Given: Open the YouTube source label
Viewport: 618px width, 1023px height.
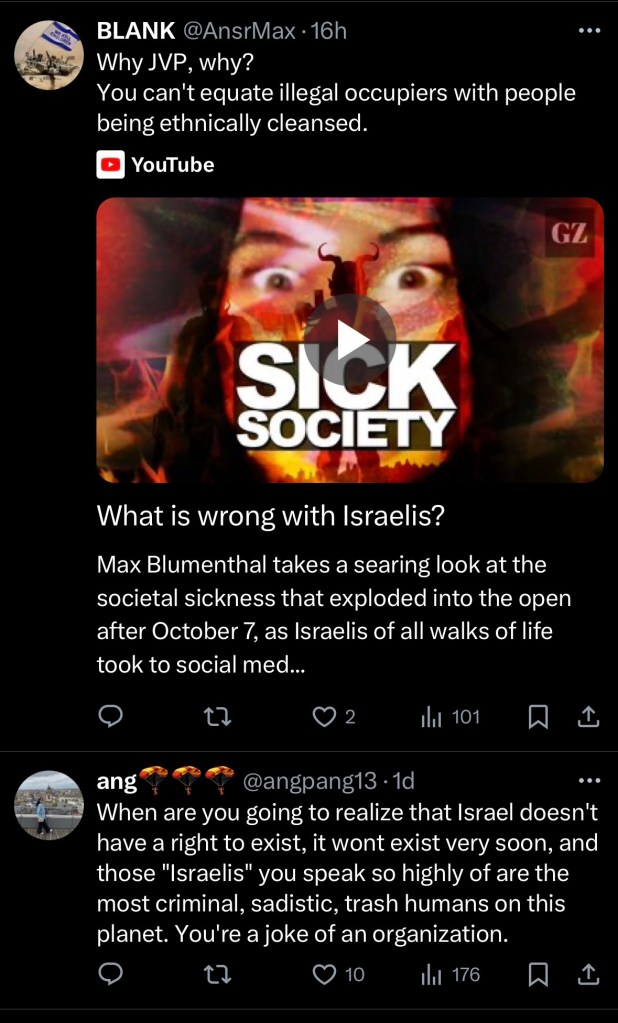Looking at the screenshot, I should (x=155, y=164).
